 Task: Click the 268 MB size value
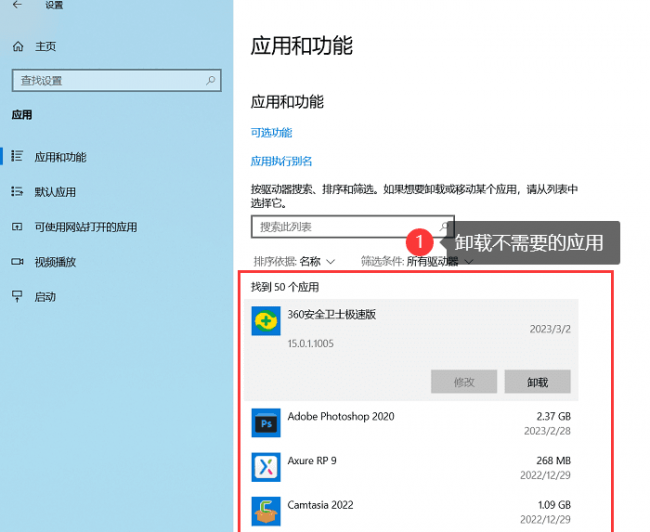tap(553, 461)
